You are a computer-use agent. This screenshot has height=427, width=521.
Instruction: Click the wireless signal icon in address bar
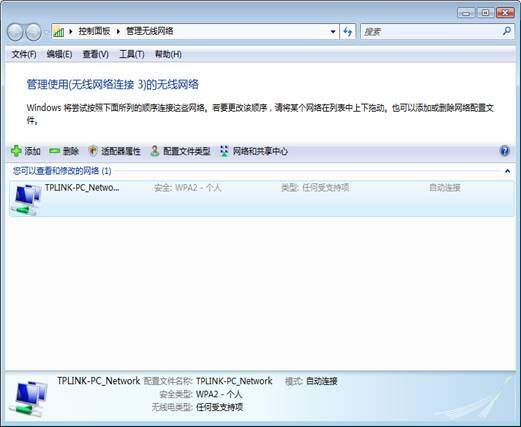pos(59,32)
